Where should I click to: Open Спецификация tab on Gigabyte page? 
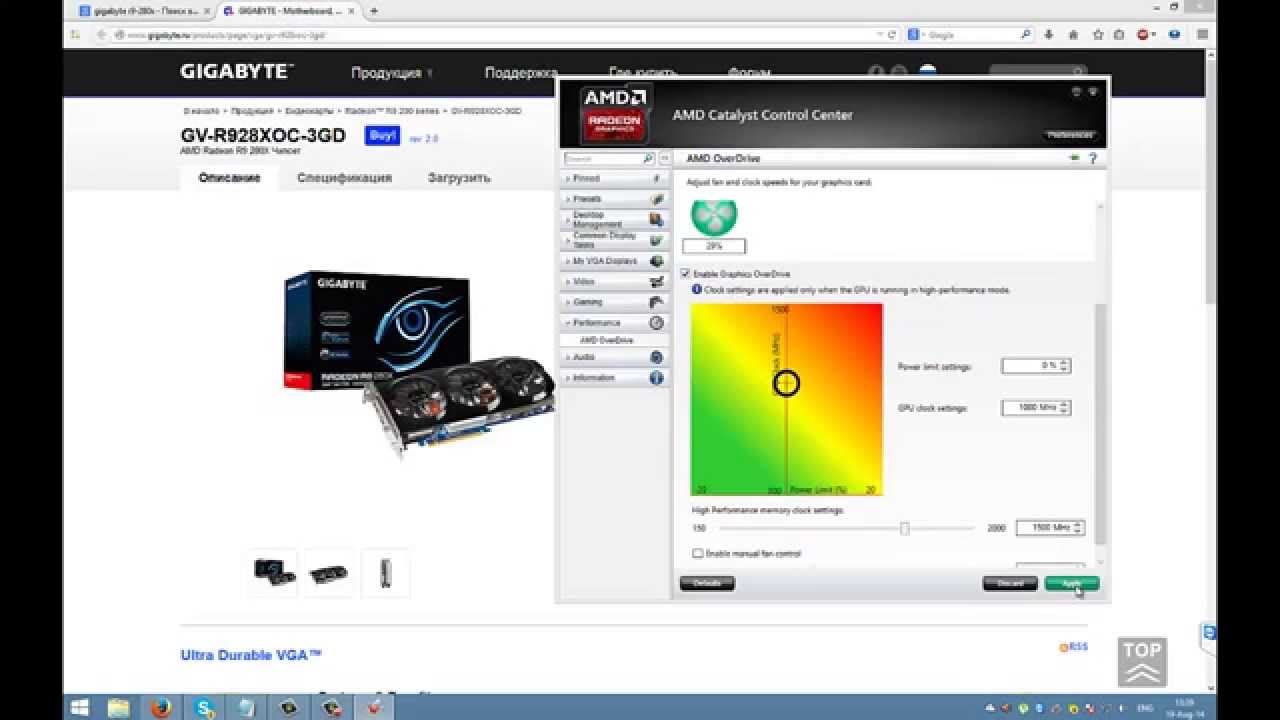(x=344, y=178)
